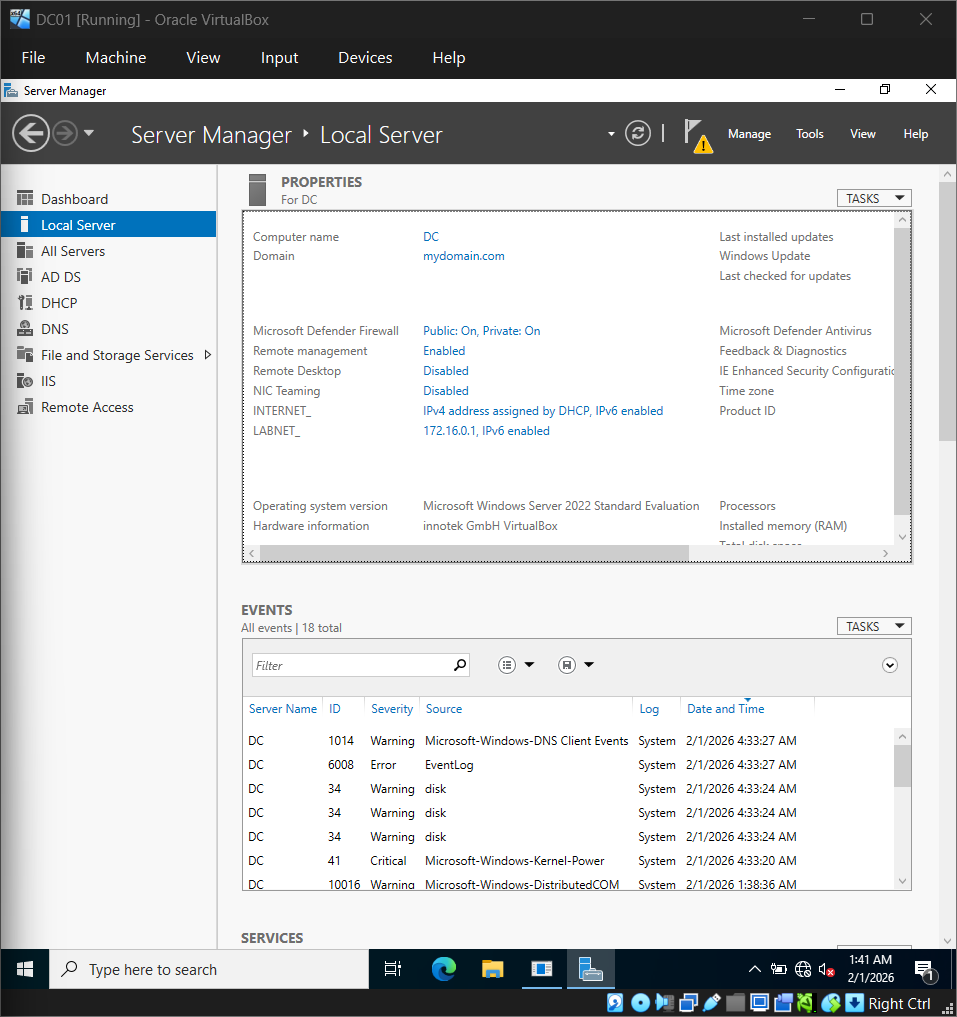
Task: Click Remote management Enabled link
Action: coord(444,351)
